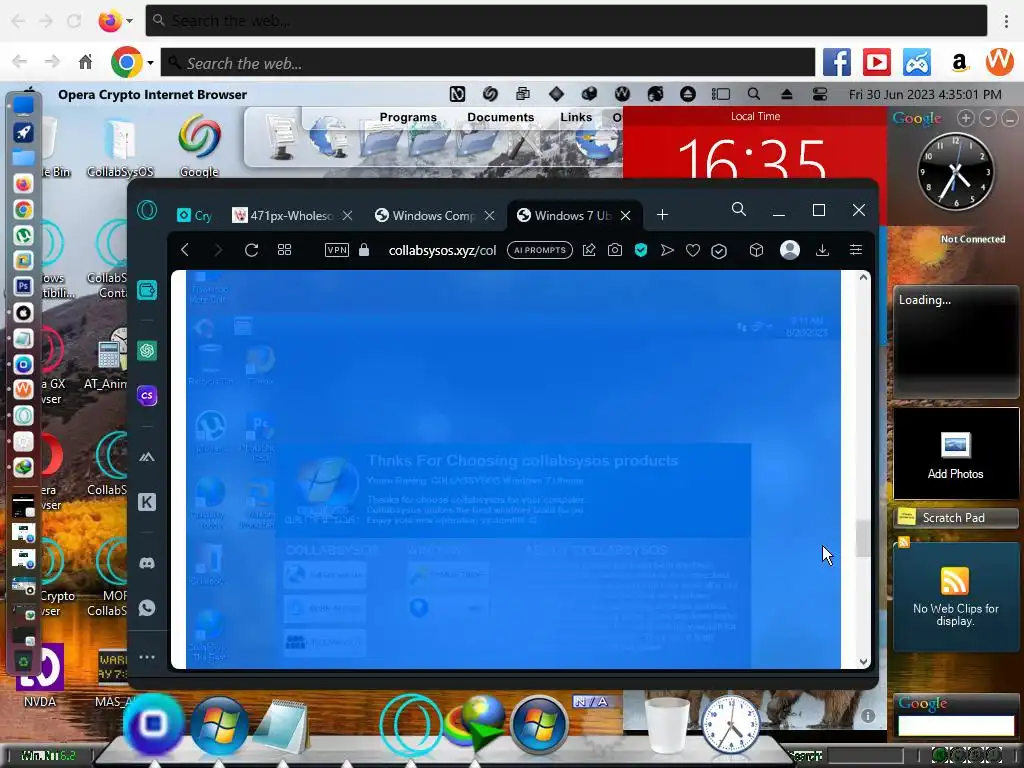Screen dimensions: 1024x768
Task: Launch uTorrent from the left dock
Action: click(x=24, y=235)
